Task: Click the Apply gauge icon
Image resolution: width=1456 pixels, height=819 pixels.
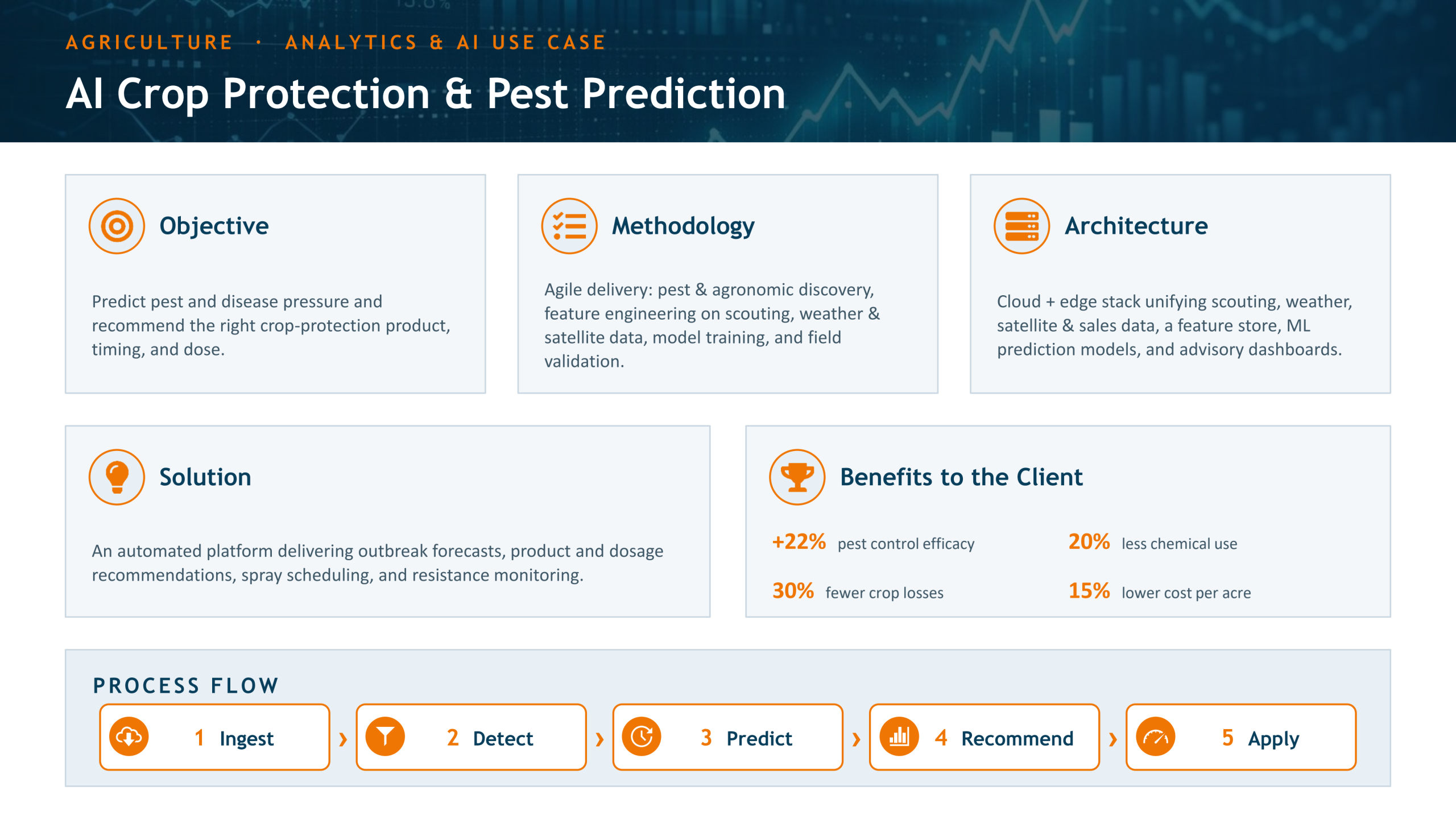Action: coord(1155,737)
